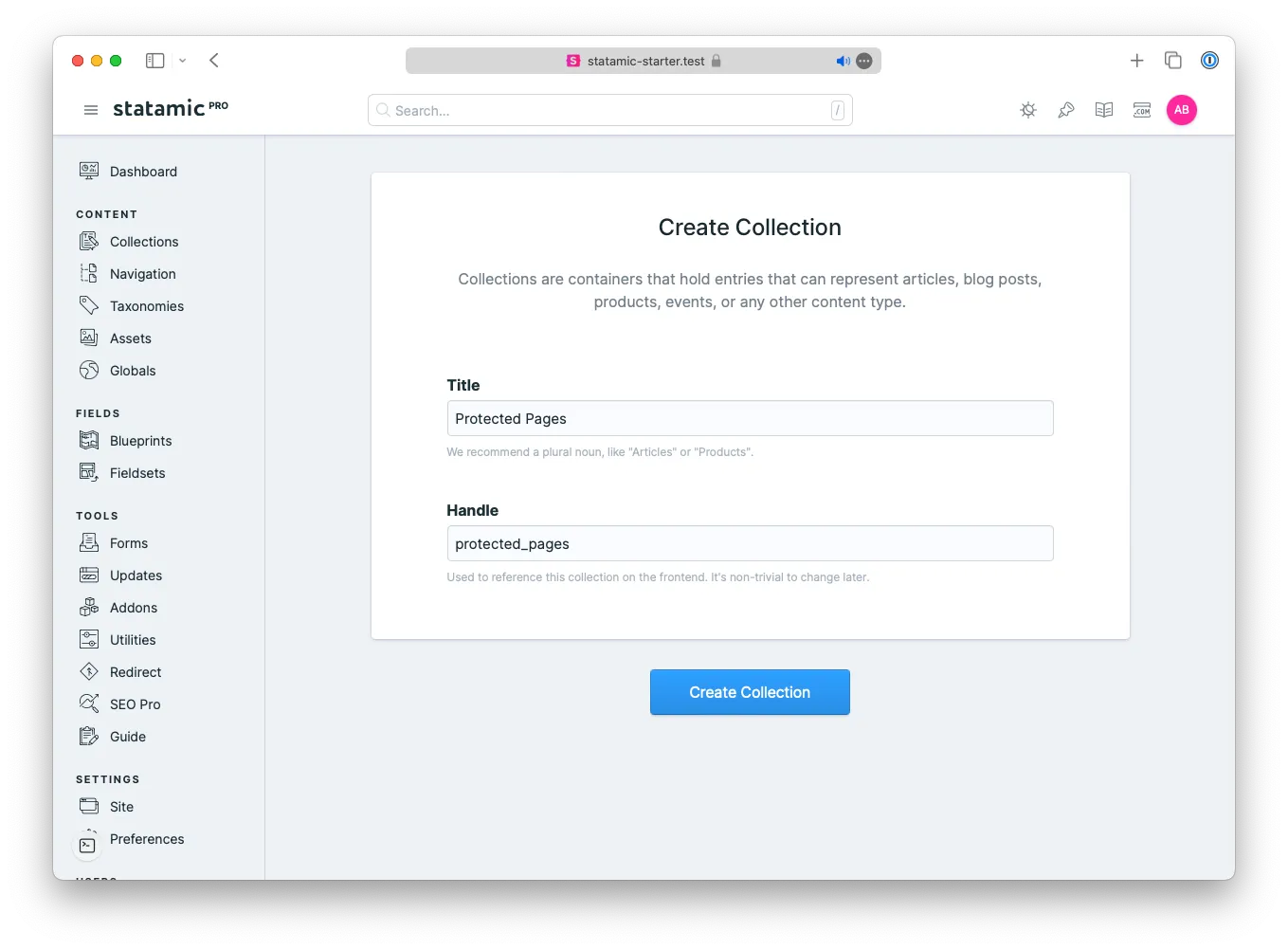
Task: Click the statamic PRO logo
Action: pos(171,108)
